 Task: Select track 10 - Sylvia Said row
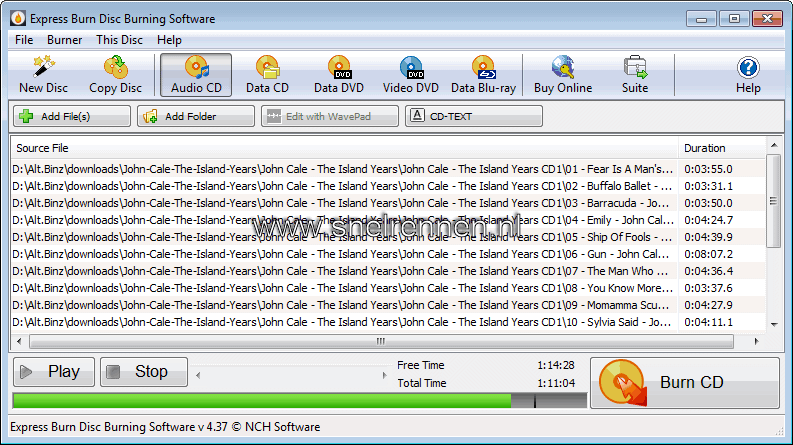[x=388, y=322]
